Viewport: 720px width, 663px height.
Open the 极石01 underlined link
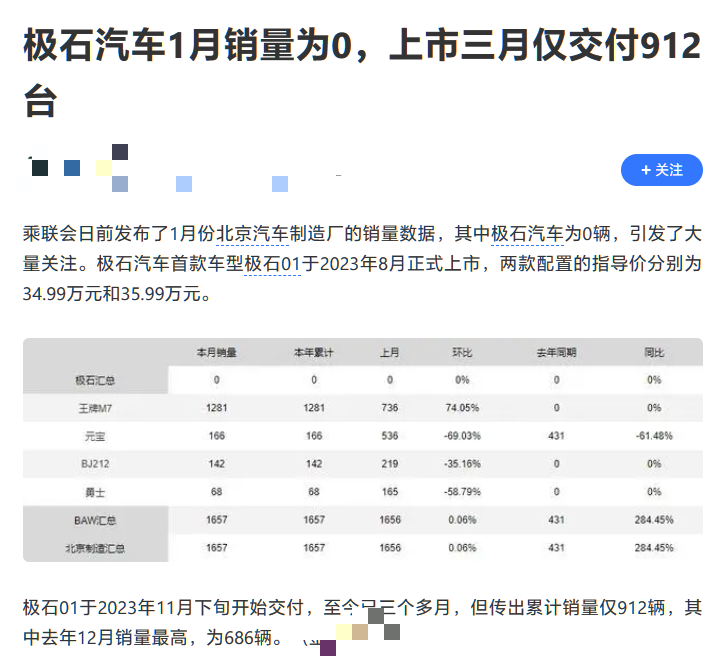272,264
